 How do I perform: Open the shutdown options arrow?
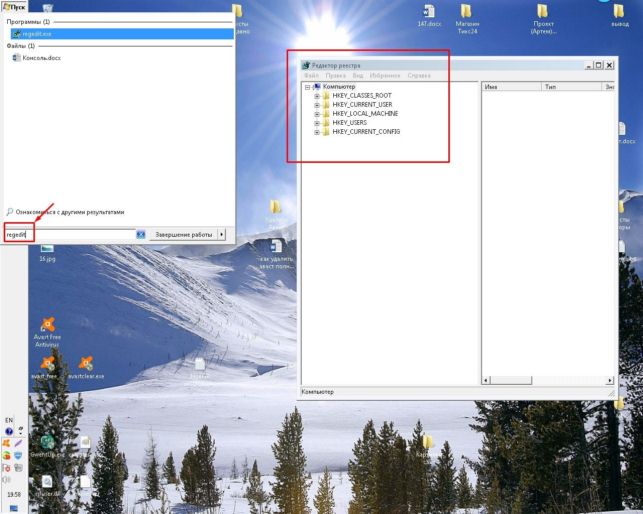(221, 235)
